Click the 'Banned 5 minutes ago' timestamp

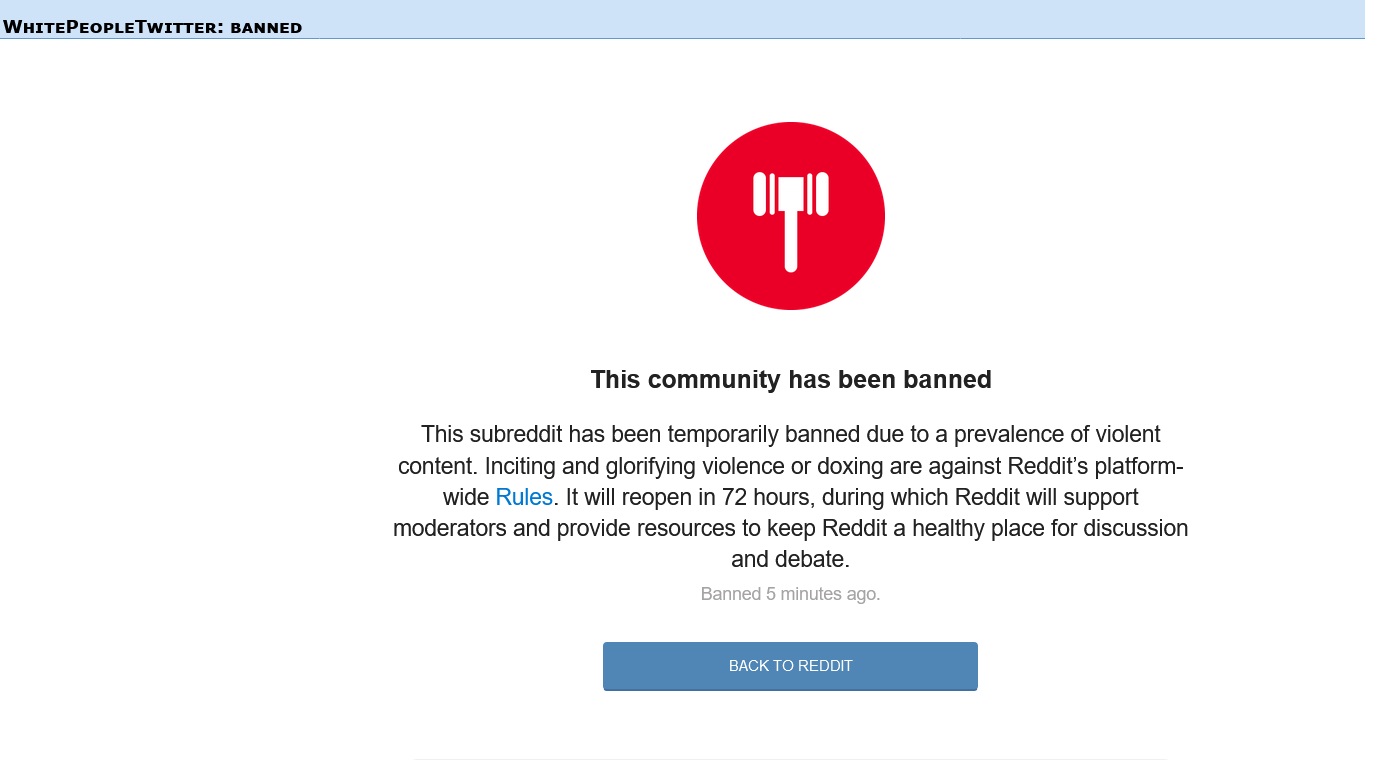(790, 594)
